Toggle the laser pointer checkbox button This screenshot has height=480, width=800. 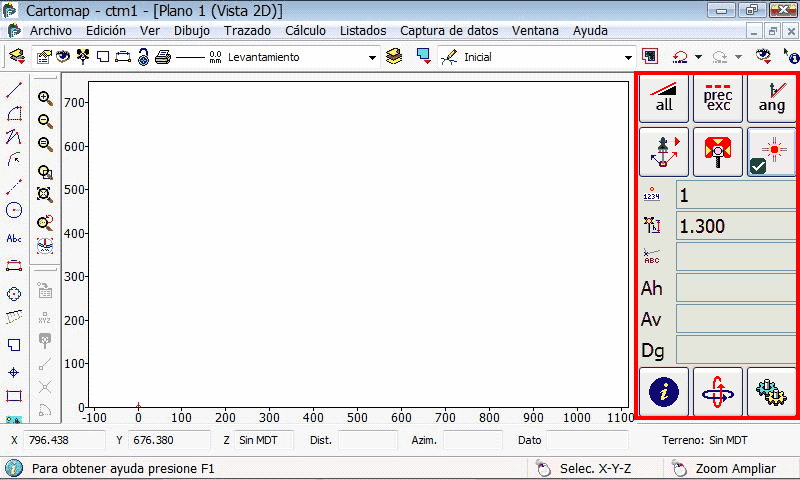pyautogui.click(x=771, y=152)
